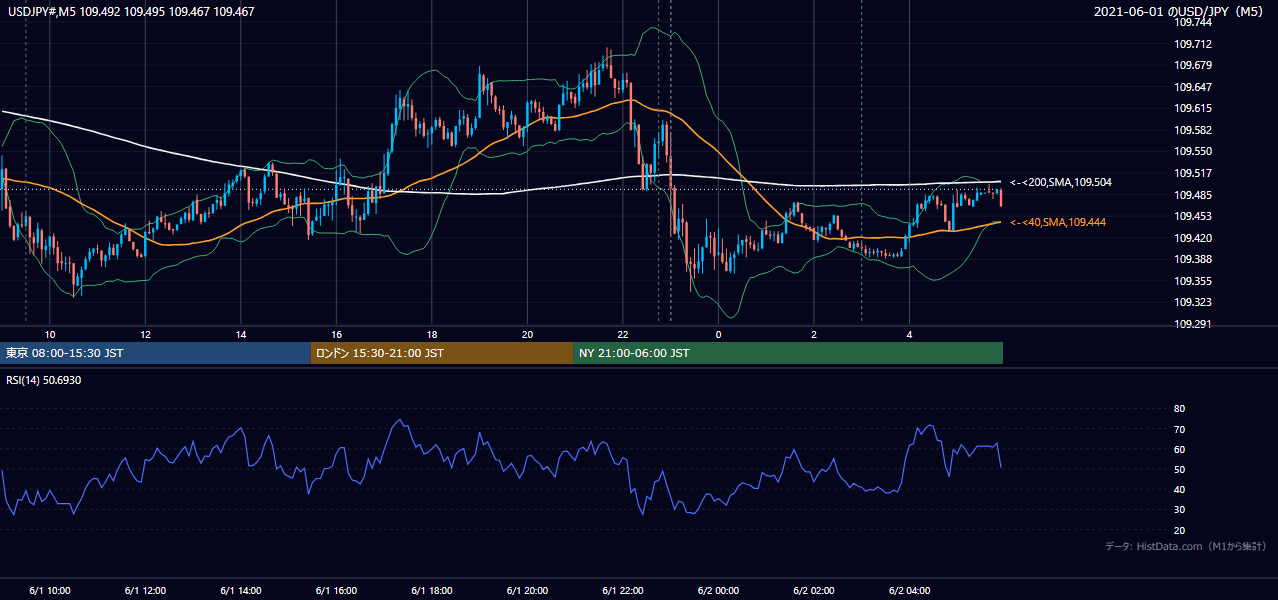Click the bottom date label 6/2 00:00
Image resolution: width=1278 pixels, height=600 pixels.
[718, 591]
